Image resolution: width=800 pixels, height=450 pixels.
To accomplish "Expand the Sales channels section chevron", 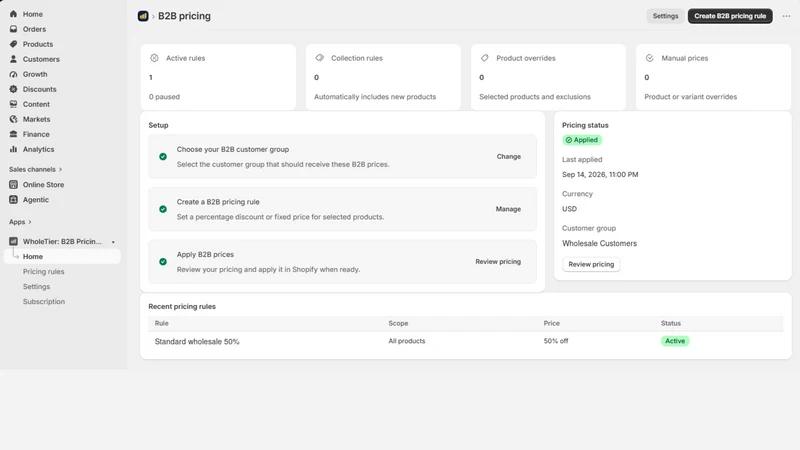I will coord(60,169).
